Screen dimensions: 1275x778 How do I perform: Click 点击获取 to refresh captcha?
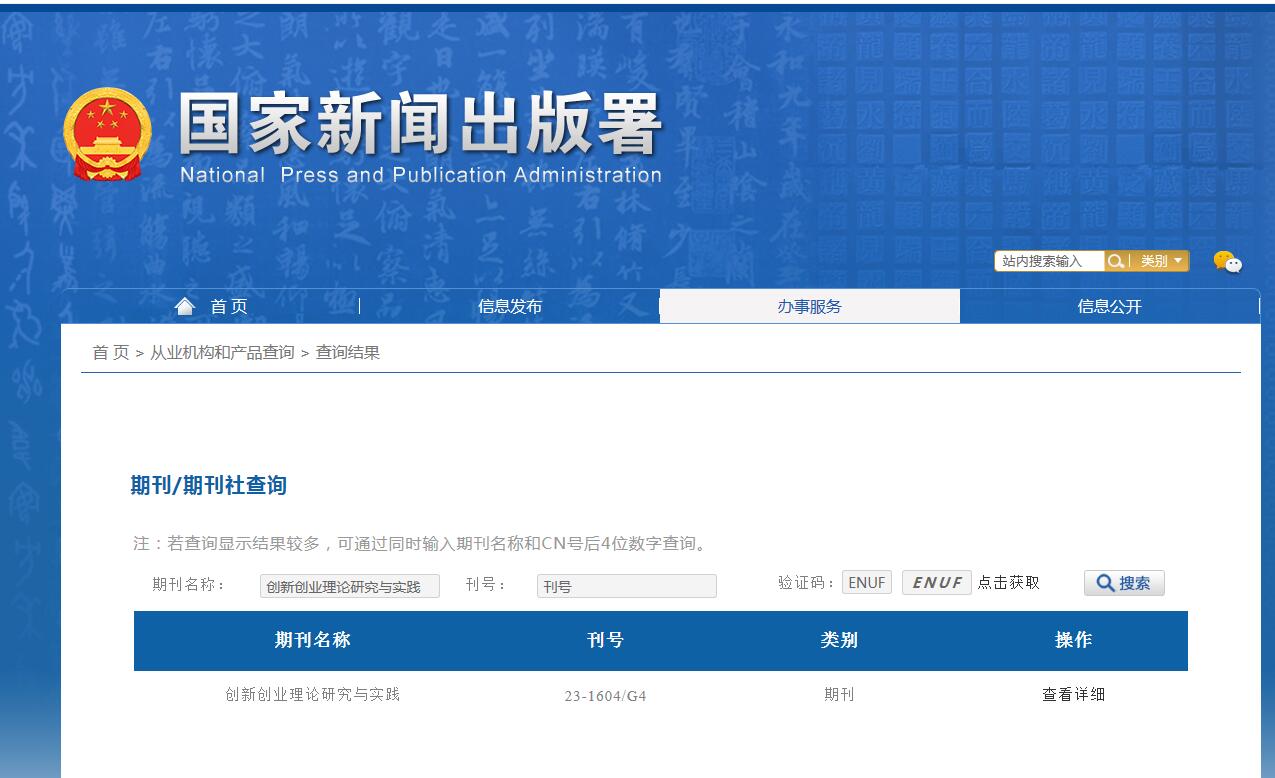tap(1008, 583)
